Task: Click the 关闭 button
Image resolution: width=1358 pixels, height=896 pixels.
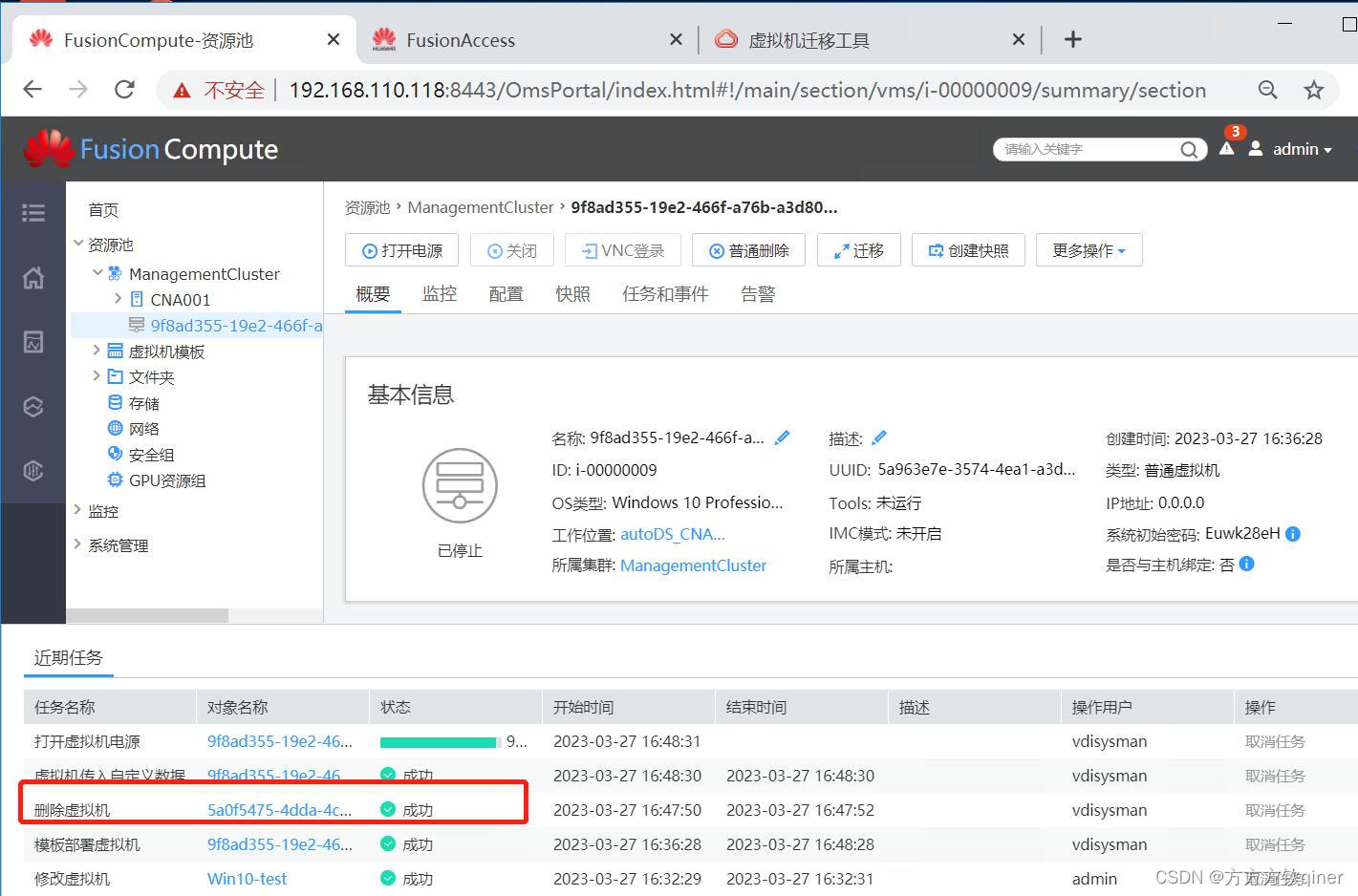Action: pyautogui.click(x=512, y=250)
